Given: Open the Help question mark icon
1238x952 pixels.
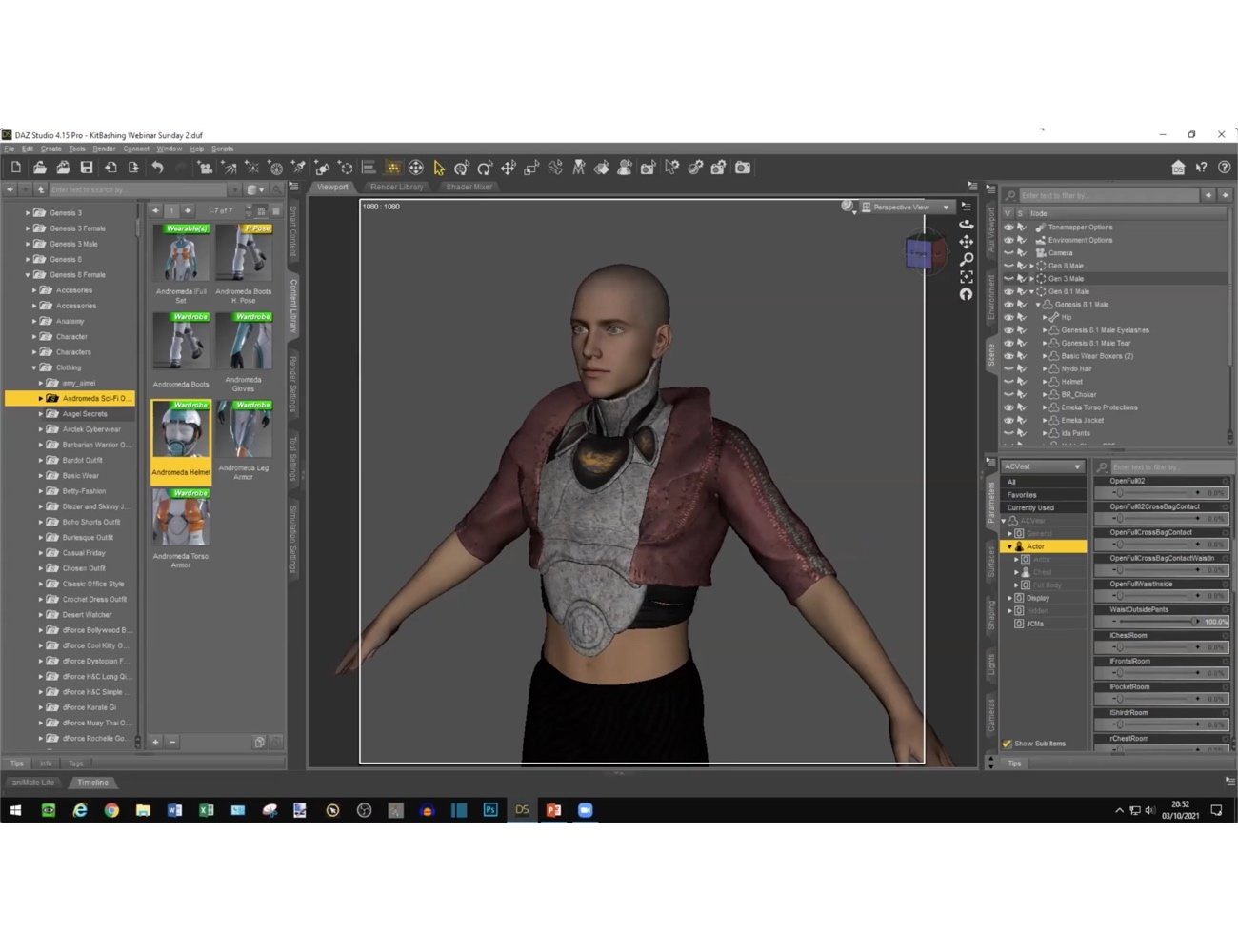Looking at the screenshot, I should [x=1225, y=168].
